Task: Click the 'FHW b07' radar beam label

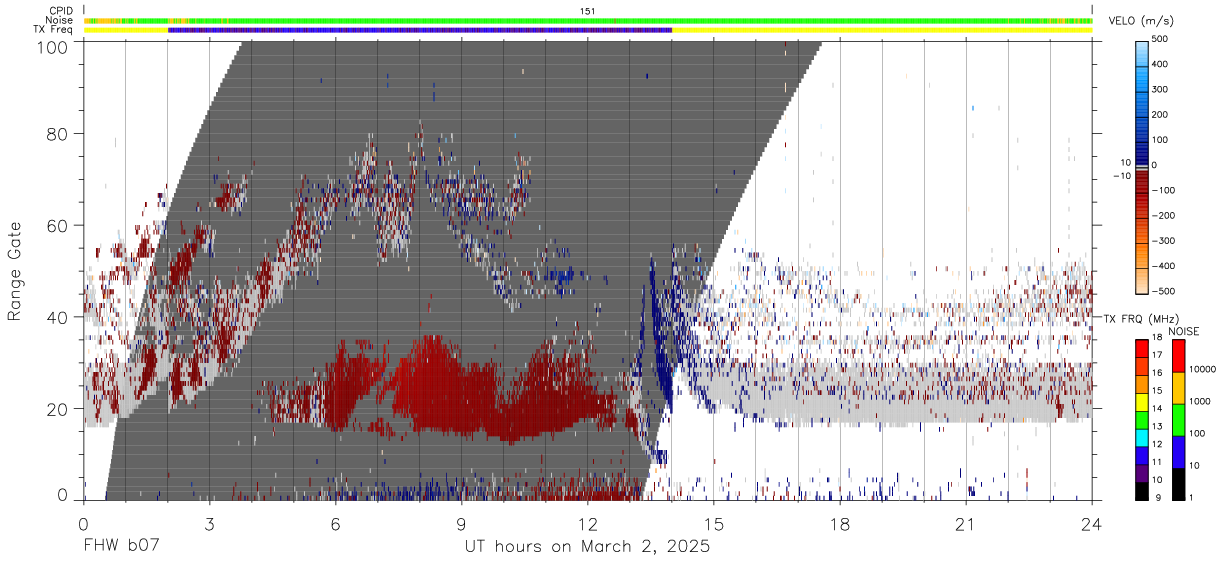Action: pos(120,546)
